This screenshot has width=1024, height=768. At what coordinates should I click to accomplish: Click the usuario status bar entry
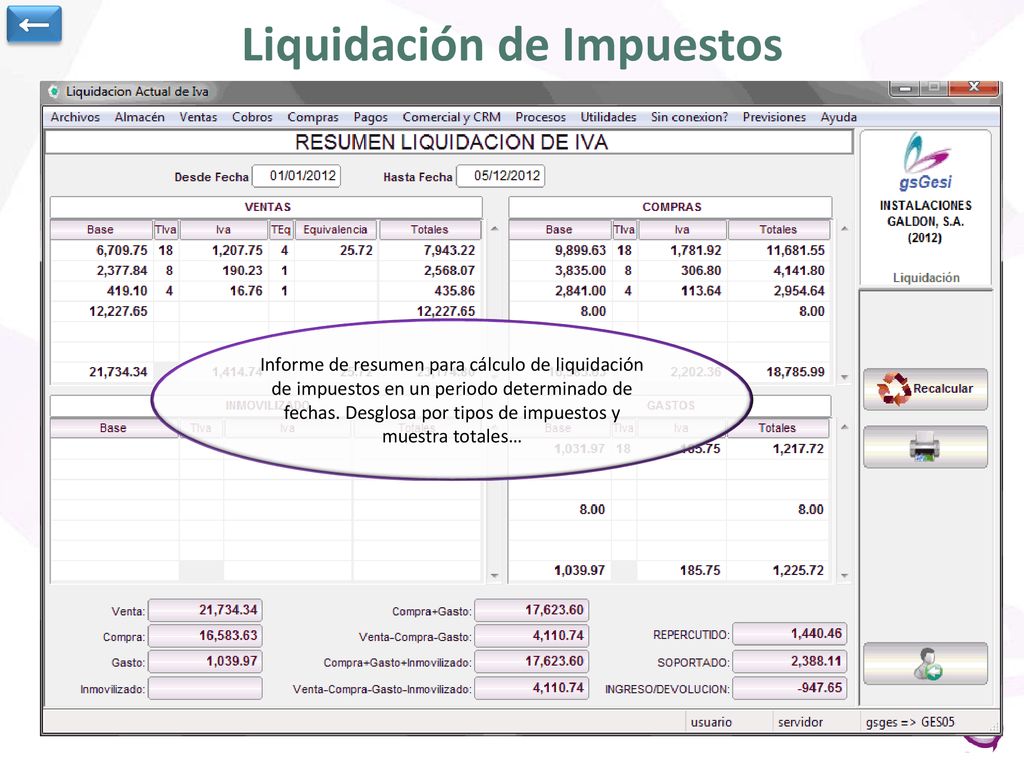pyautogui.click(x=711, y=722)
